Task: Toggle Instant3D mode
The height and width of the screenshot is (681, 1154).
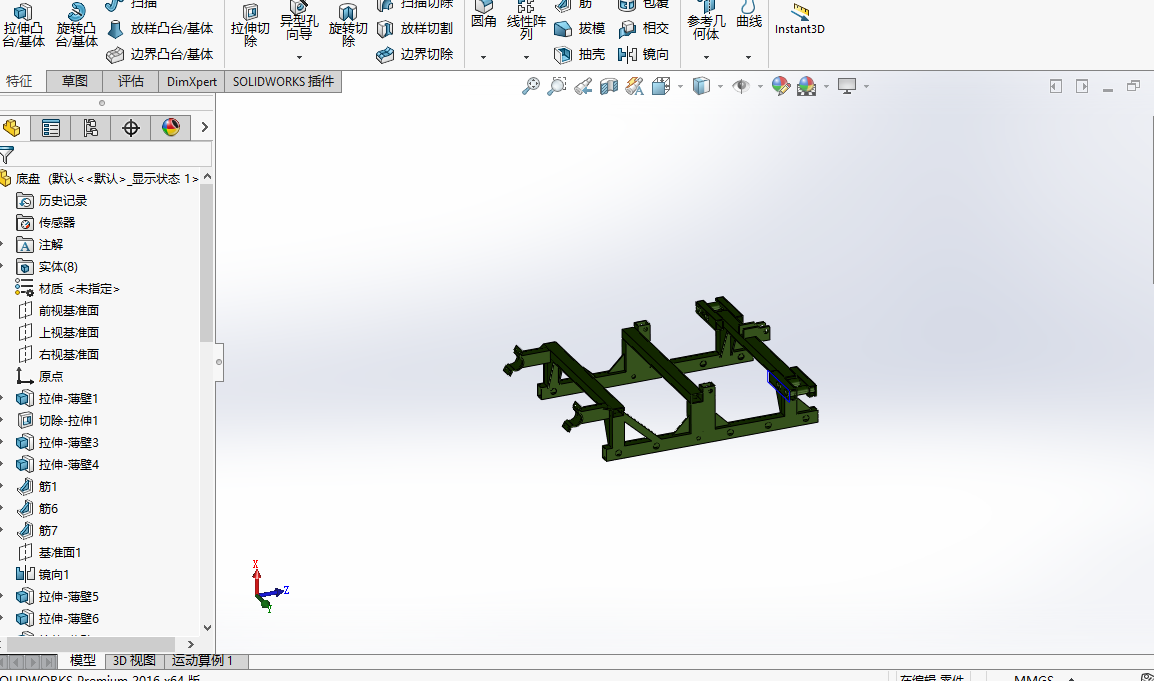Action: [799, 21]
